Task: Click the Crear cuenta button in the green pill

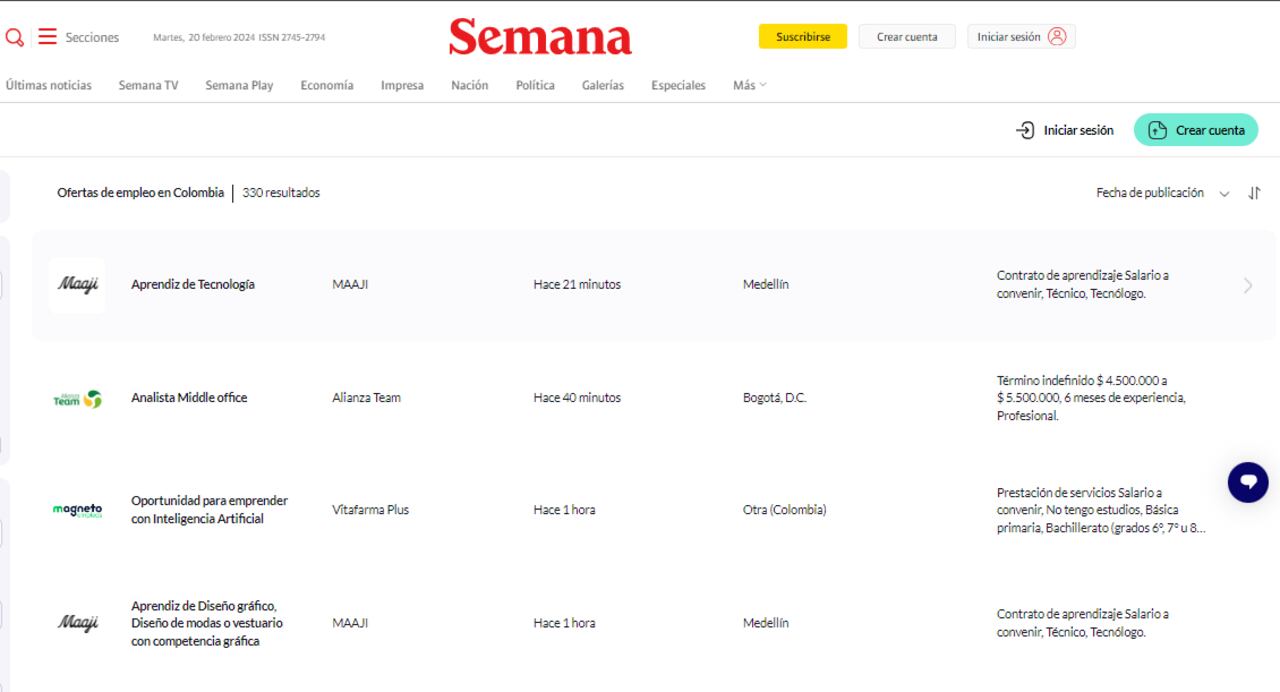Action: tap(1196, 129)
